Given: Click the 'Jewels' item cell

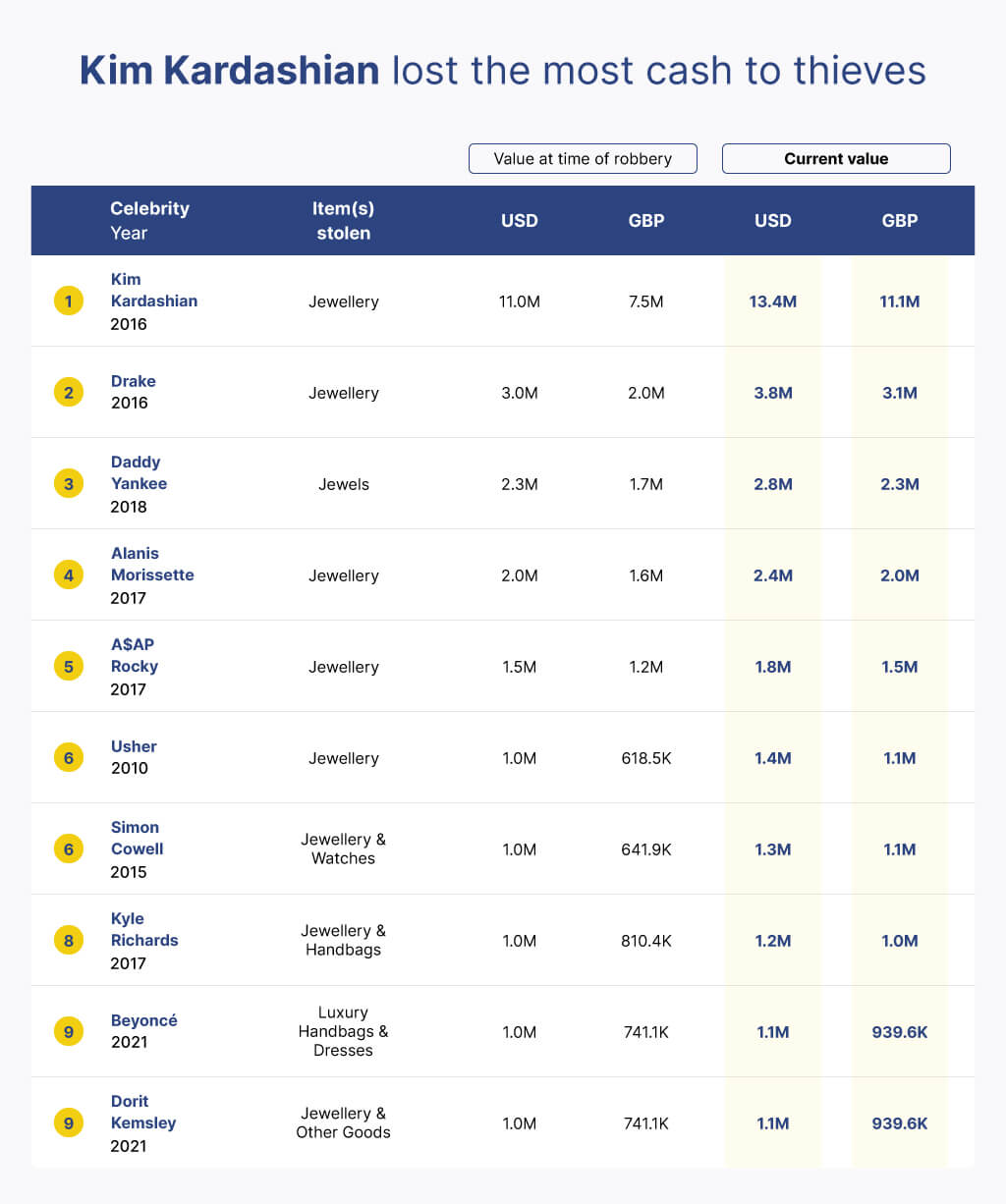Looking at the screenshot, I should (344, 484).
